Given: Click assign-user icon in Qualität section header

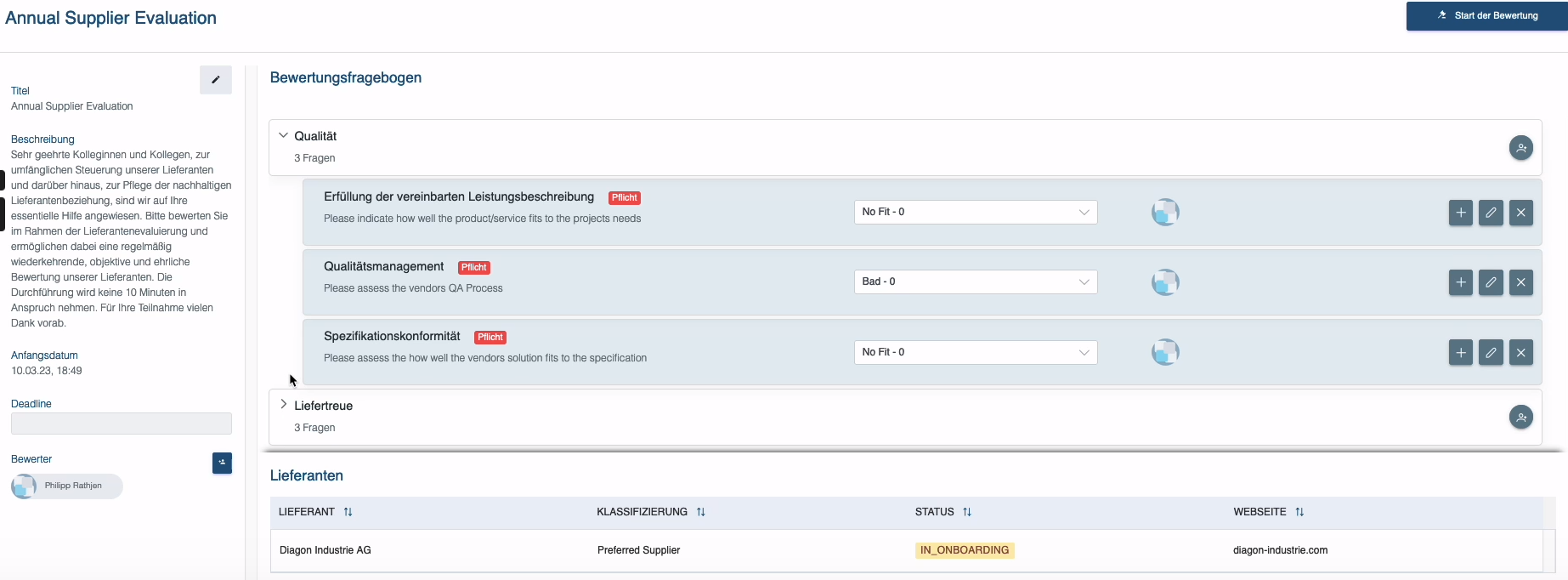Looking at the screenshot, I should tap(1520, 148).
